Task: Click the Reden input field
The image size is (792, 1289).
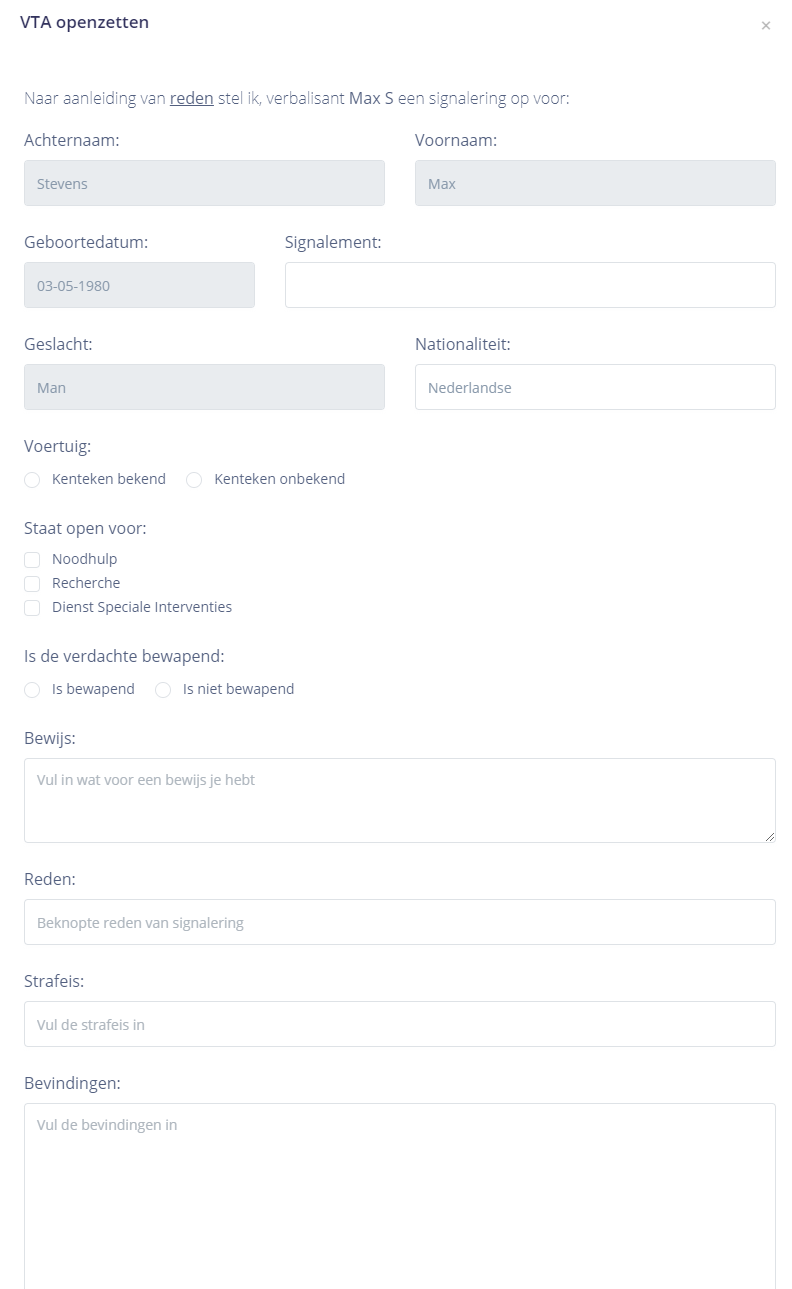Action: (x=400, y=922)
